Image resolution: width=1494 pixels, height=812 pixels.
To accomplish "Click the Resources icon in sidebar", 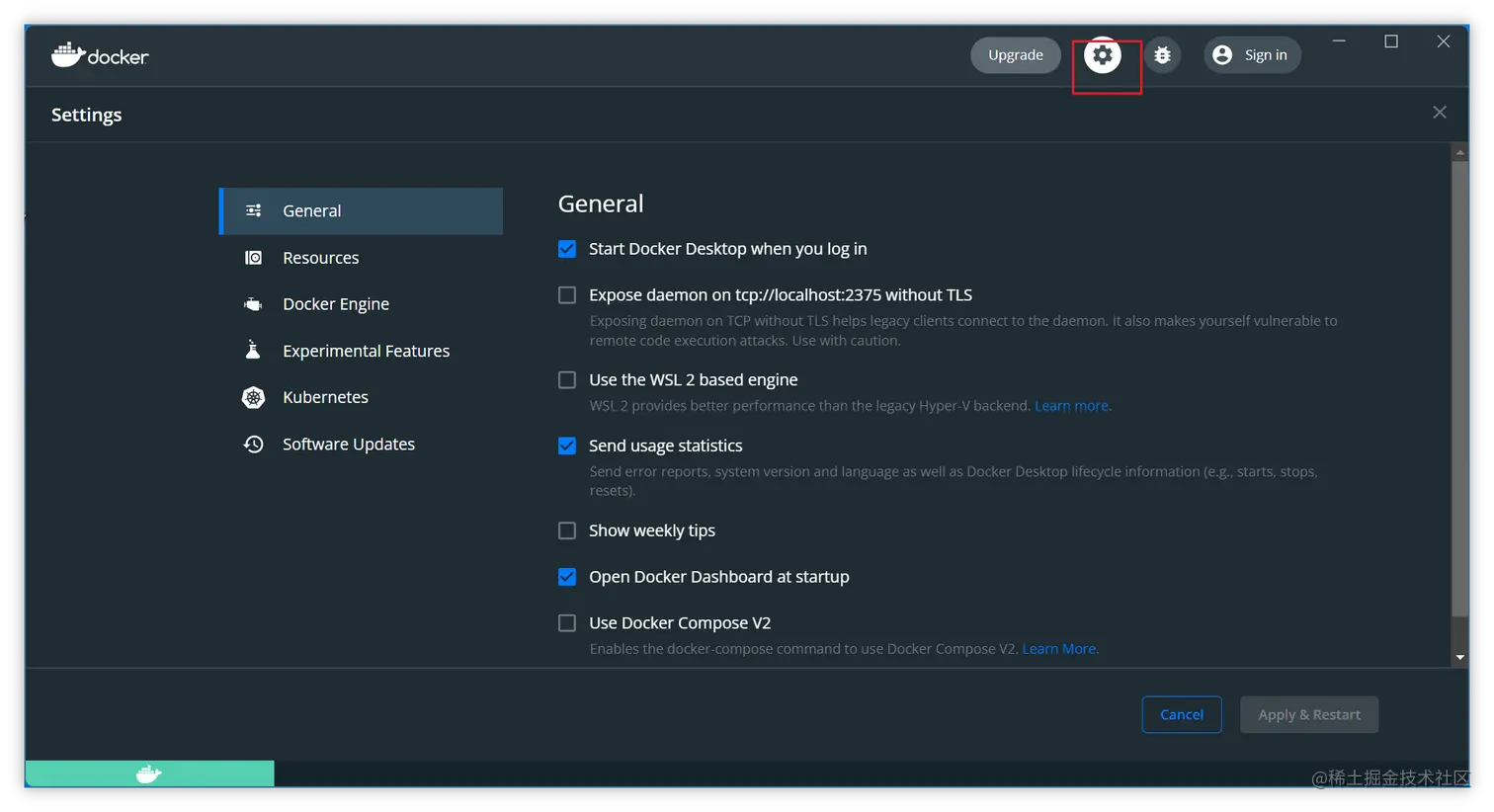I will coord(254,258).
